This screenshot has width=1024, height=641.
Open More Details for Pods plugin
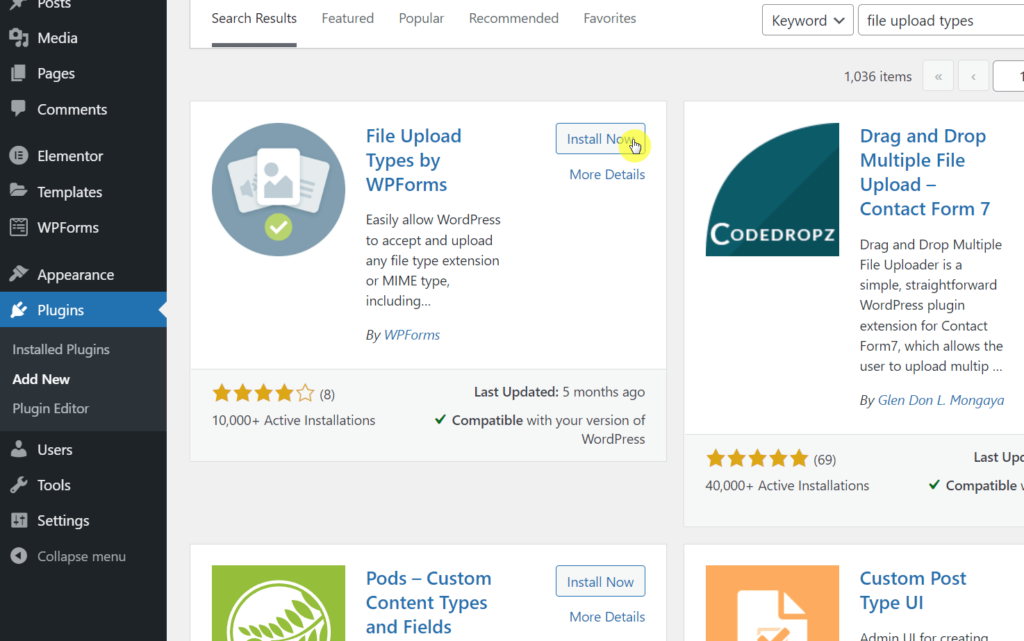(x=607, y=616)
